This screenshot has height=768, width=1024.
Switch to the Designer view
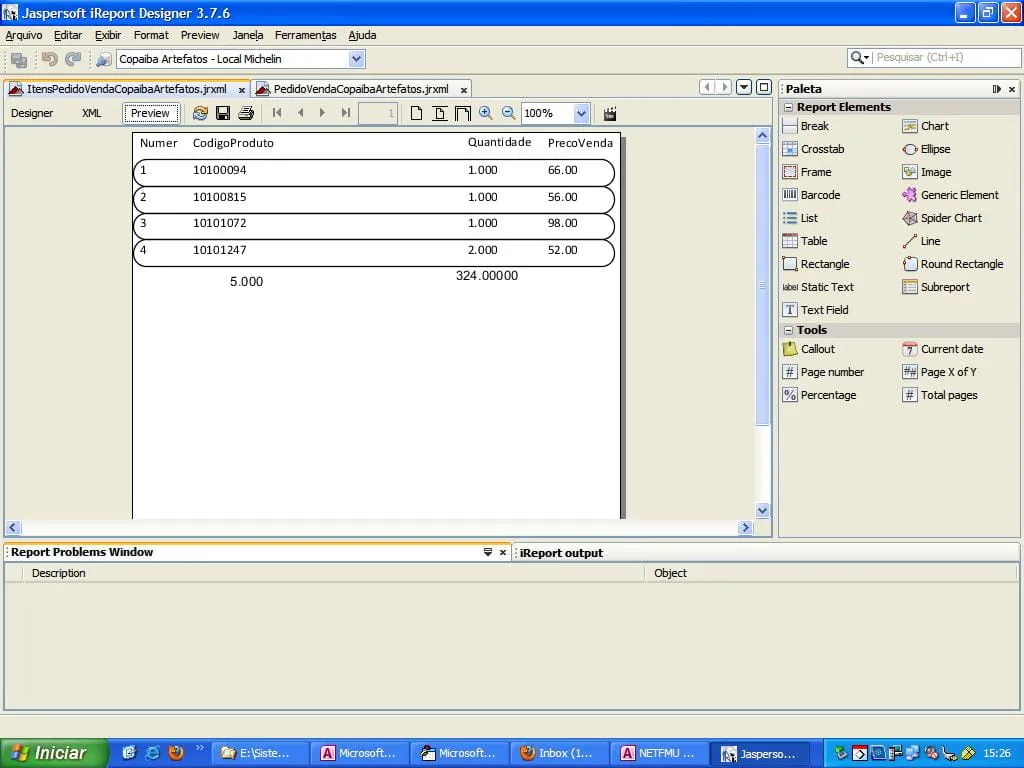click(x=32, y=113)
